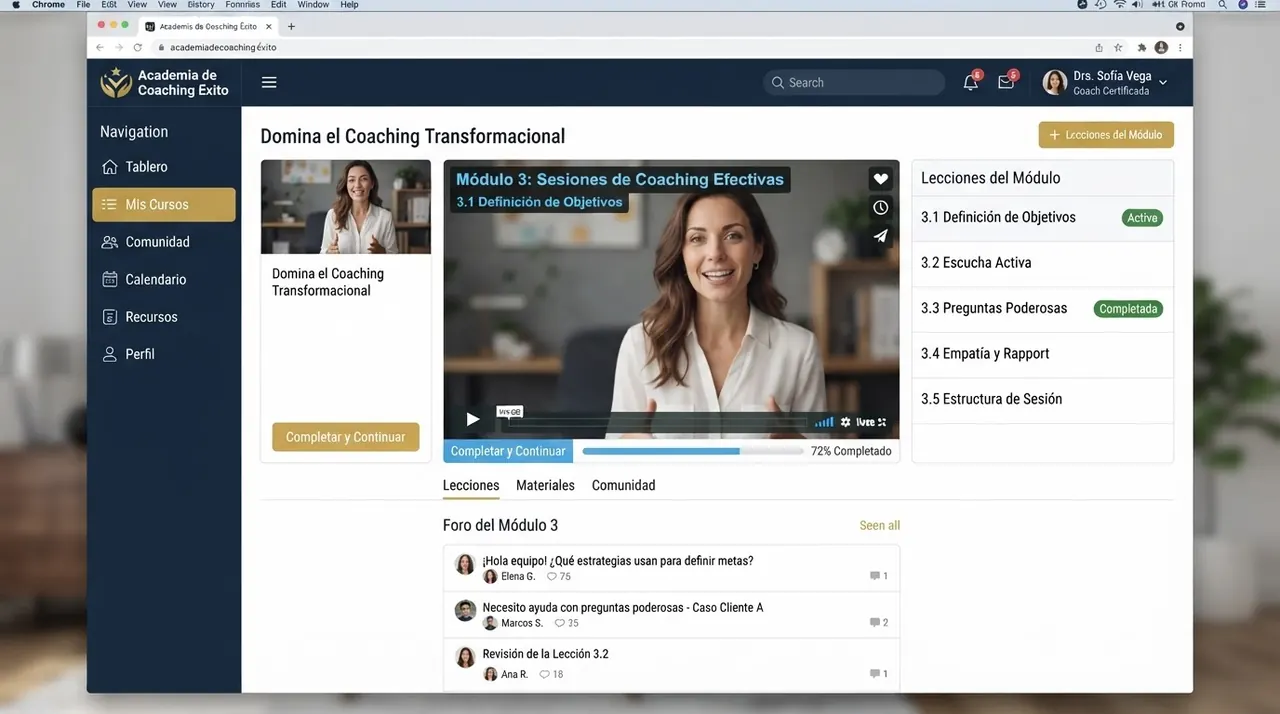Click the course instructor thumbnail

coord(345,207)
